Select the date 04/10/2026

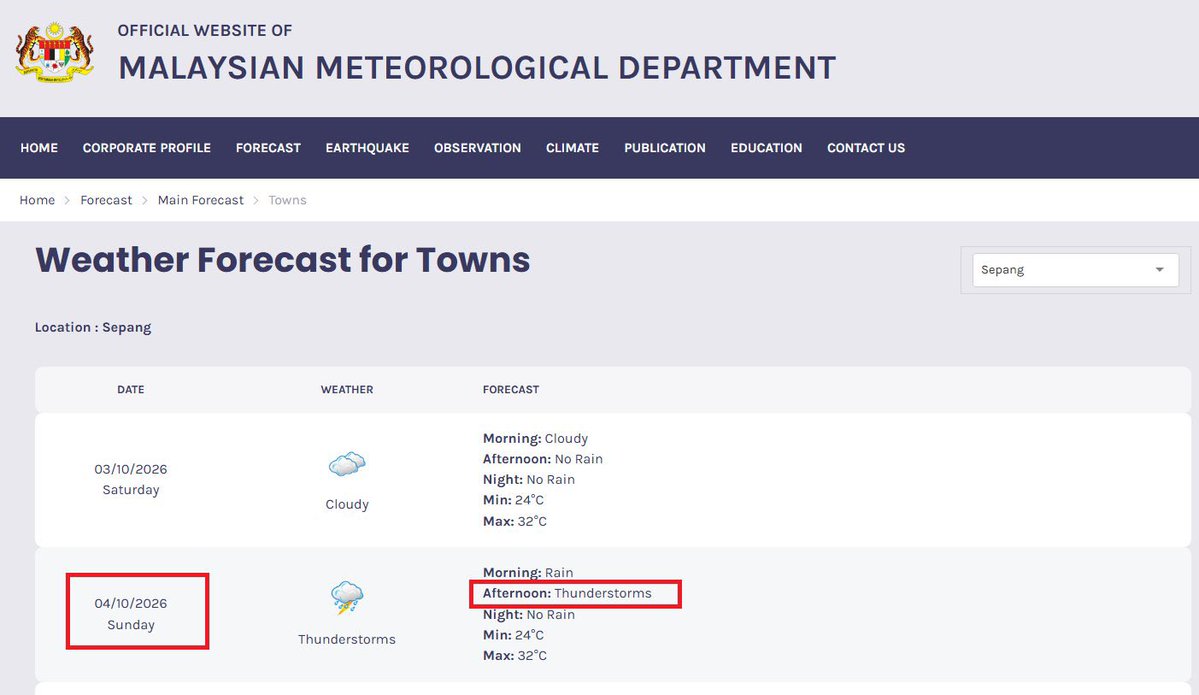[x=131, y=603]
